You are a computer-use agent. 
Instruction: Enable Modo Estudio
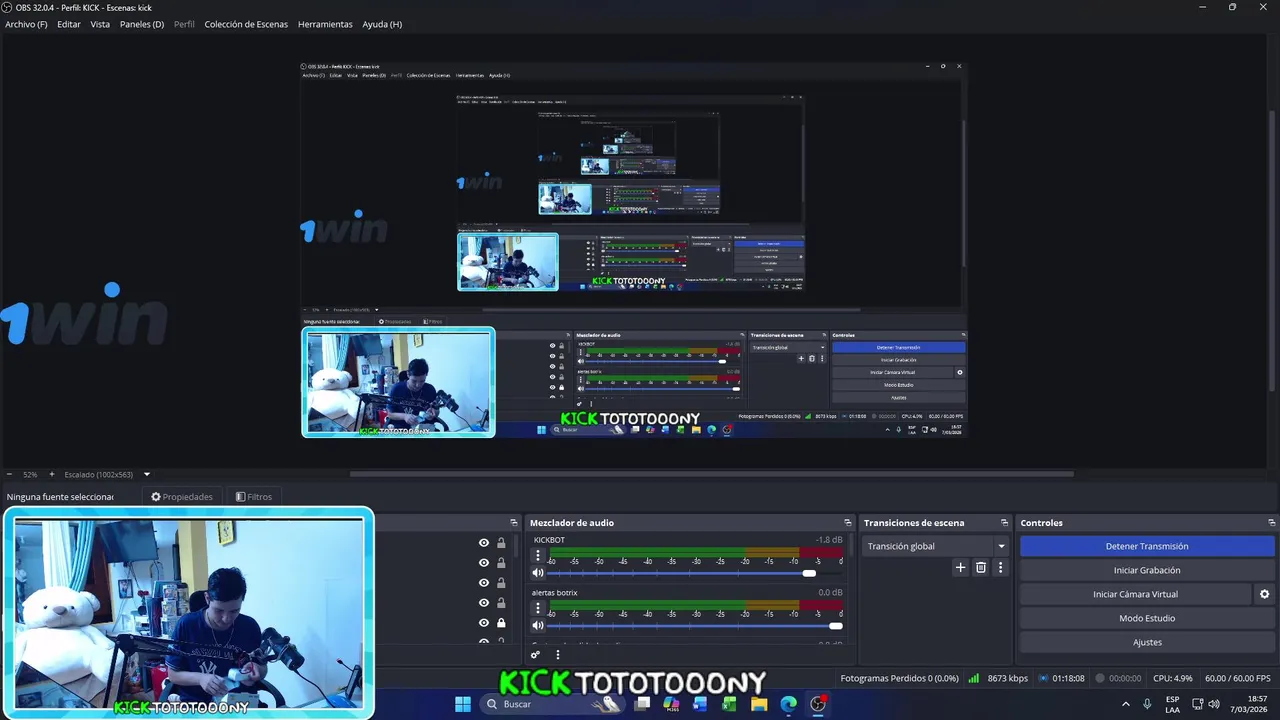tap(1147, 618)
